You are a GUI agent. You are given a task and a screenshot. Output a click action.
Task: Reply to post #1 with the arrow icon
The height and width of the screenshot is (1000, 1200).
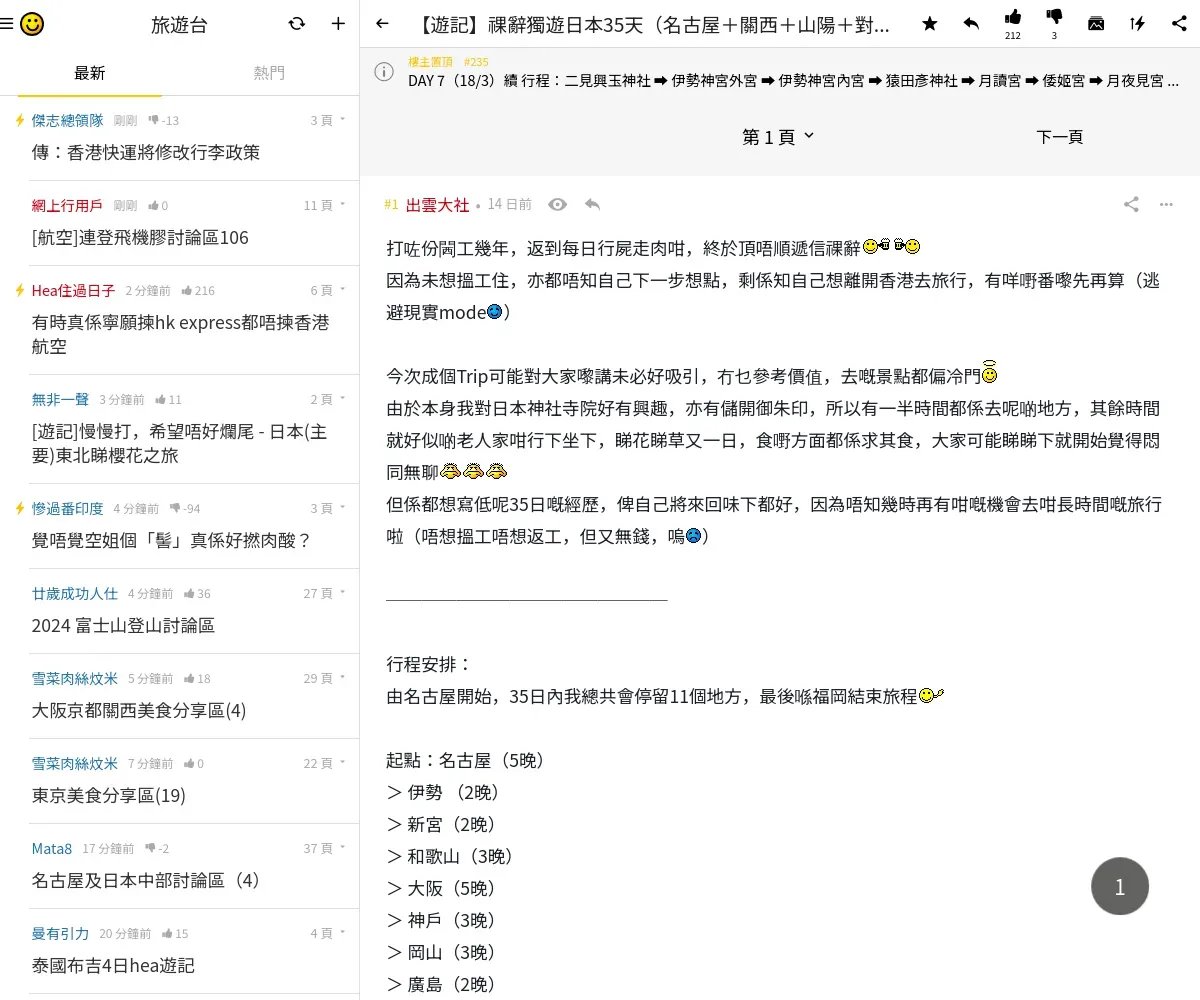(x=593, y=204)
